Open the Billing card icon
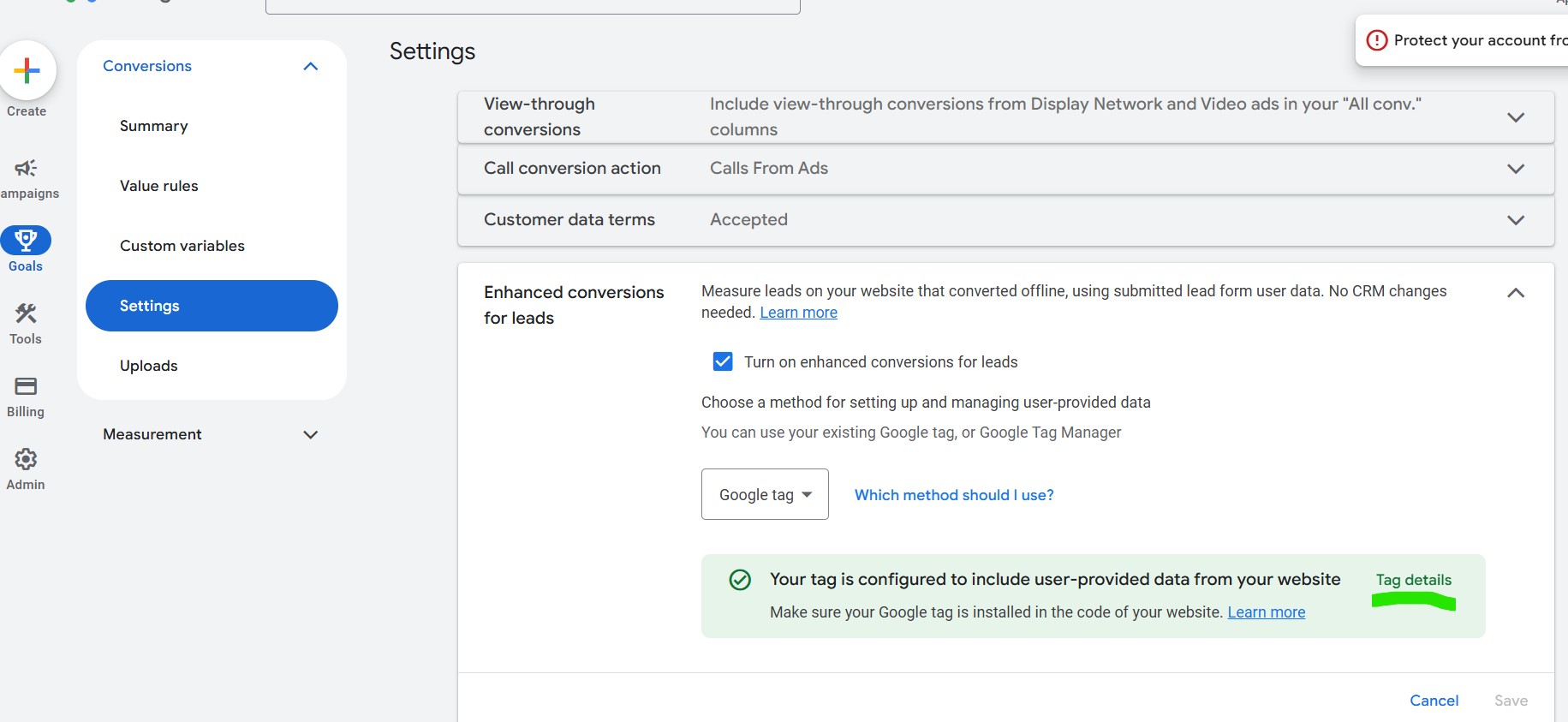 click(26, 386)
